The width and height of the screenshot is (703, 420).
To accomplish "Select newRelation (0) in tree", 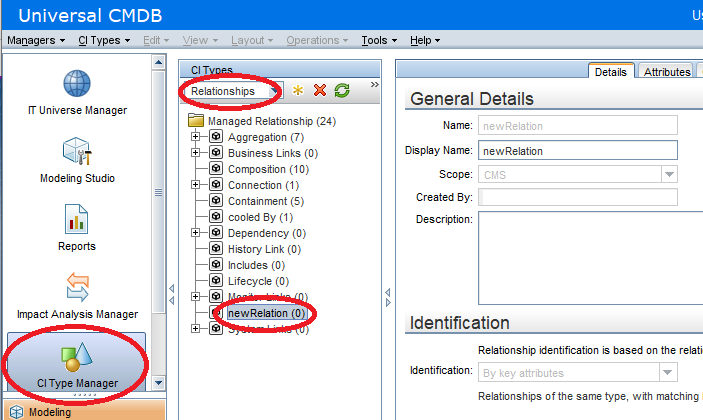I will point(267,313).
